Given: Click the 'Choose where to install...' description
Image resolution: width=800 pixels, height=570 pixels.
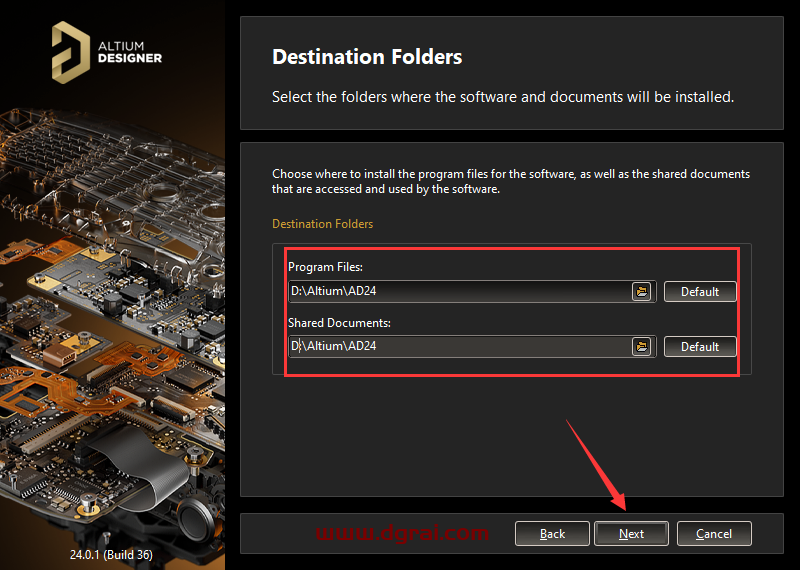Looking at the screenshot, I should pyautogui.click(x=511, y=181).
